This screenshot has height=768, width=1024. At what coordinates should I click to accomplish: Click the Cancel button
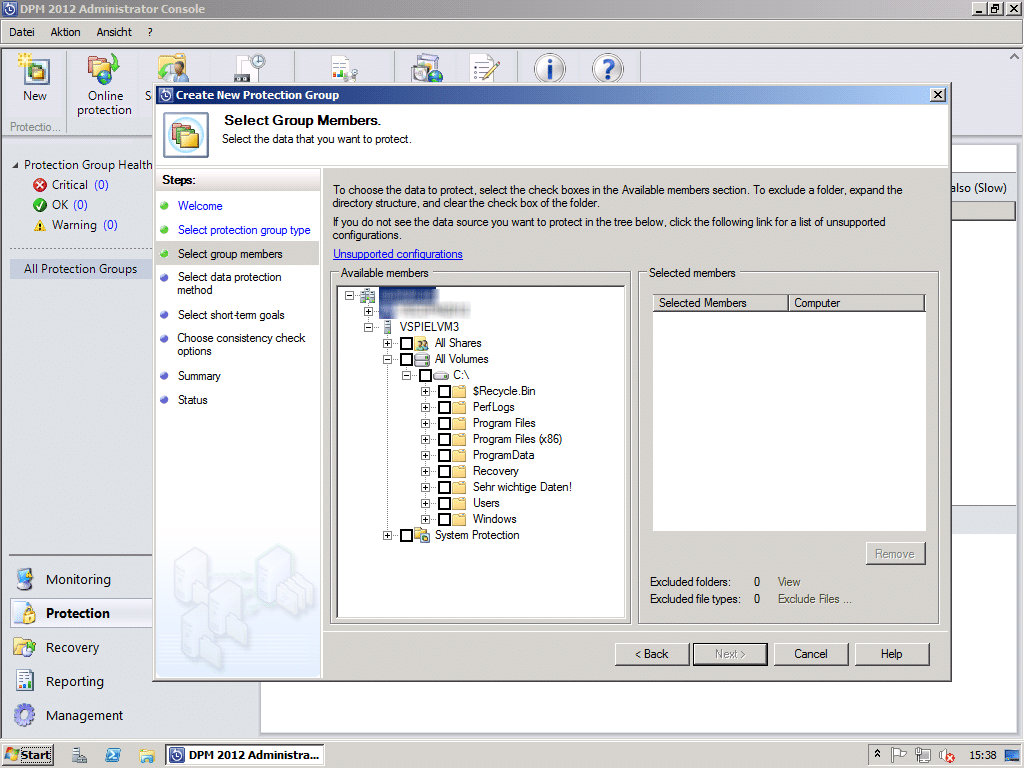tap(810, 654)
